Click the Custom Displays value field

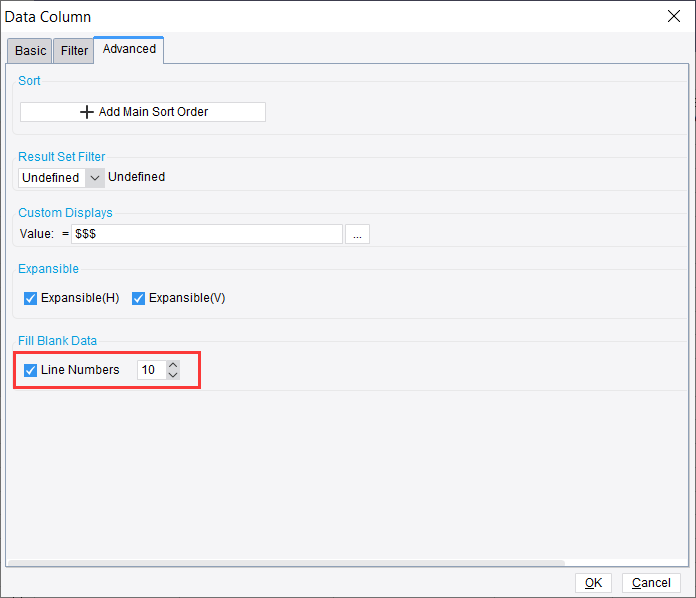207,234
